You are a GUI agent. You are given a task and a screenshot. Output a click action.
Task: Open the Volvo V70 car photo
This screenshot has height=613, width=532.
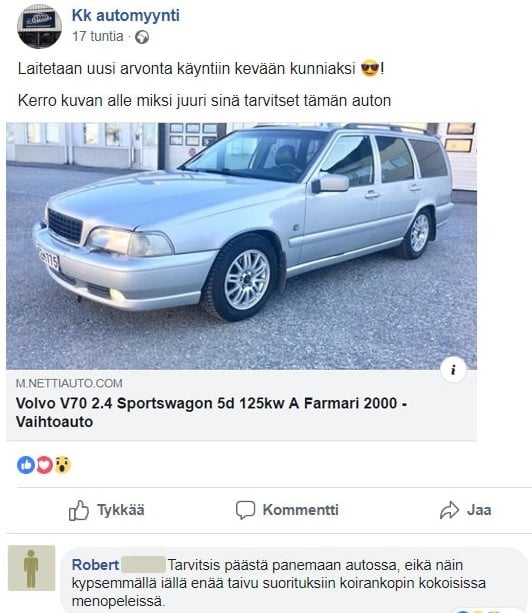pyautogui.click(x=241, y=246)
